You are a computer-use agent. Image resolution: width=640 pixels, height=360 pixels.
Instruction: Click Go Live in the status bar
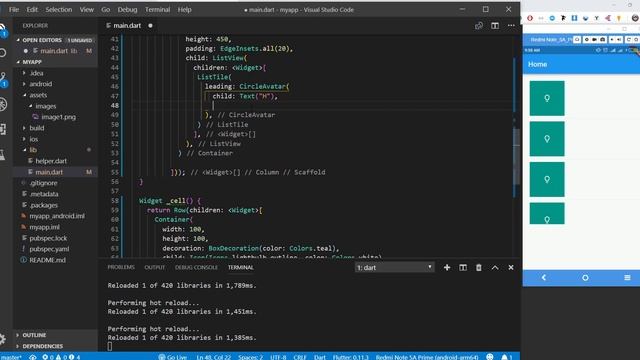173,357
